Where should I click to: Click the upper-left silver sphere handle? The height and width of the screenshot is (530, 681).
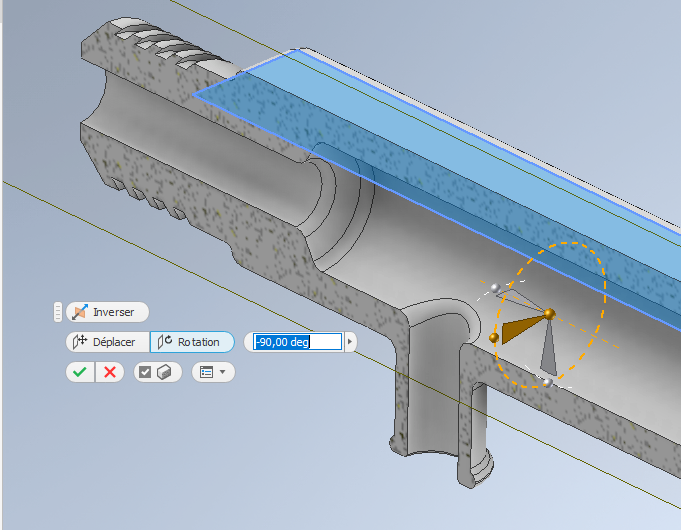click(x=494, y=288)
